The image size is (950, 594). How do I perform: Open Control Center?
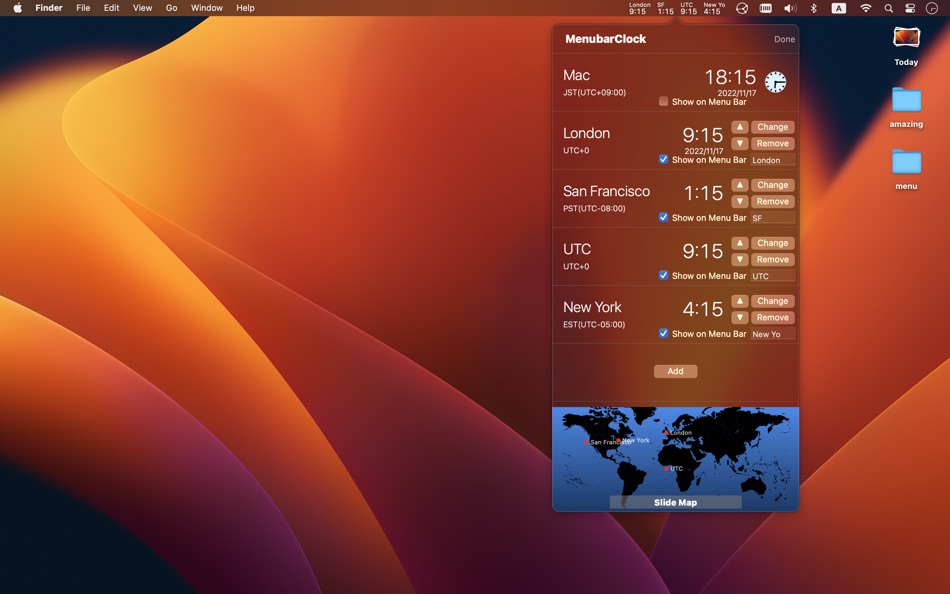tap(910, 8)
